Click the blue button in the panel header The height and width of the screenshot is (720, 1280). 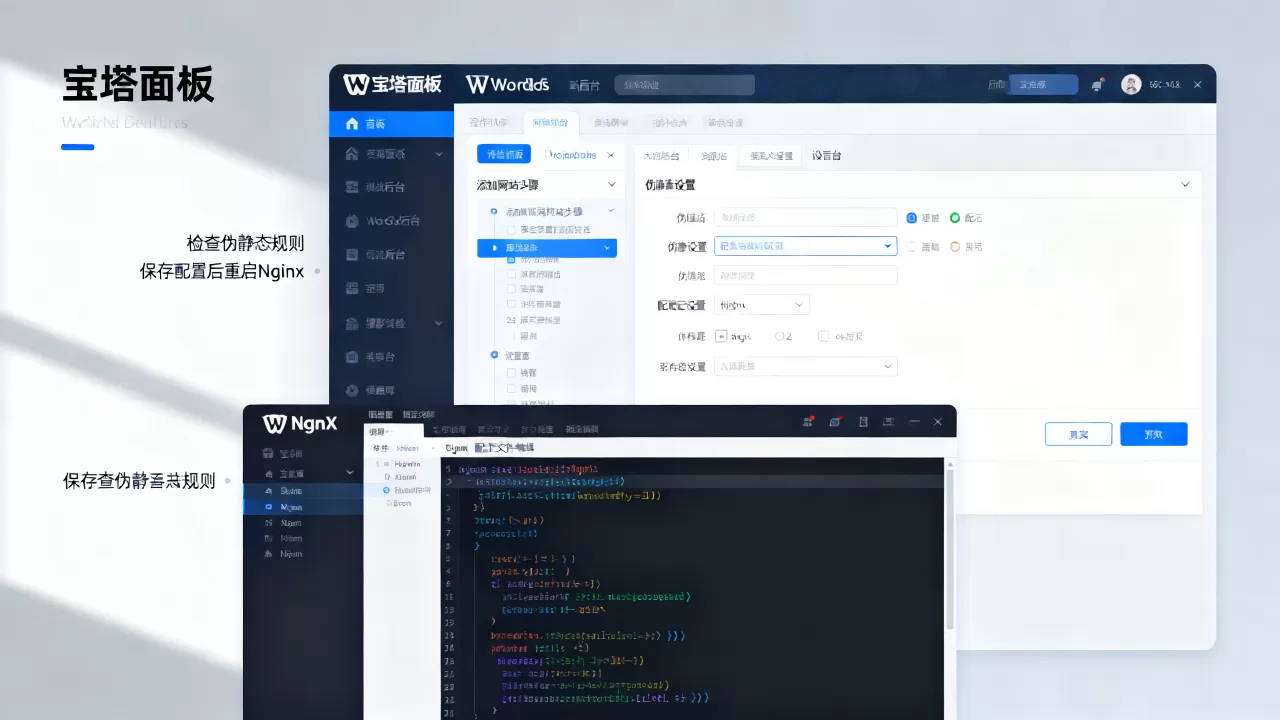[x=1043, y=85]
